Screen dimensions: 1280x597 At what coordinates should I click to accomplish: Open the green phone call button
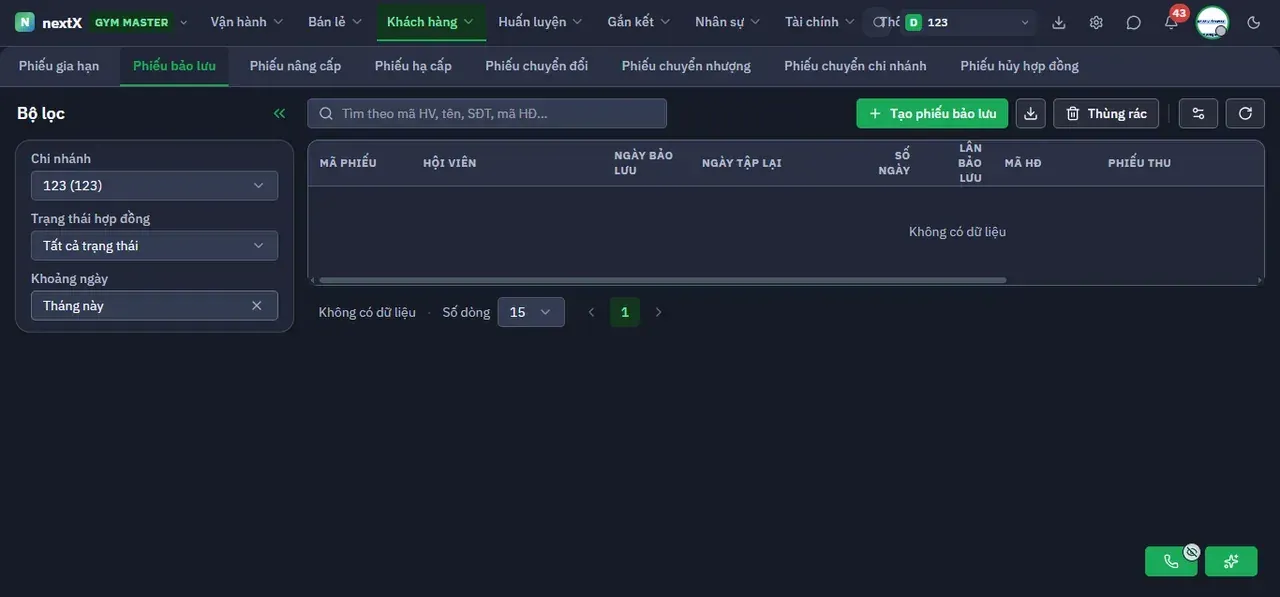1171,561
